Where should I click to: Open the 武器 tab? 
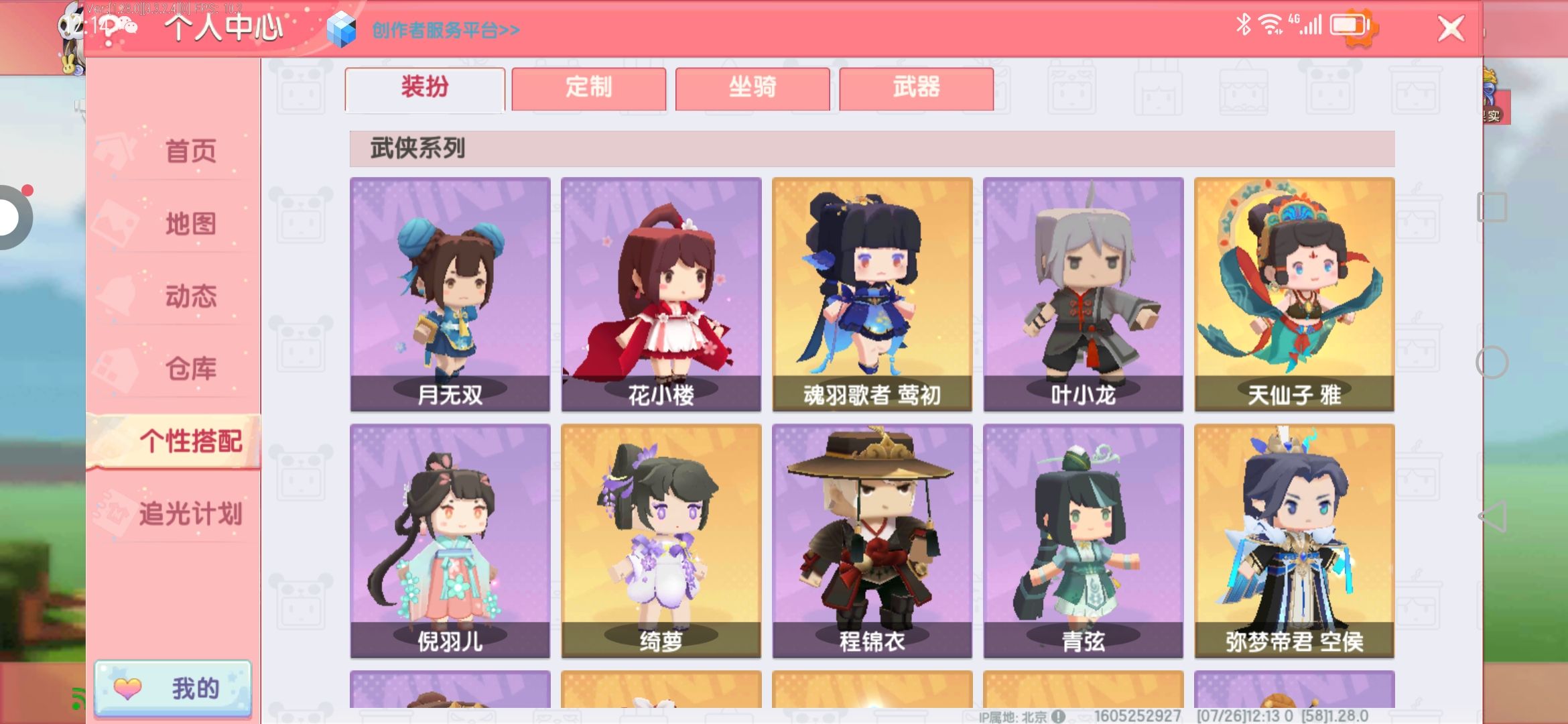click(x=917, y=88)
